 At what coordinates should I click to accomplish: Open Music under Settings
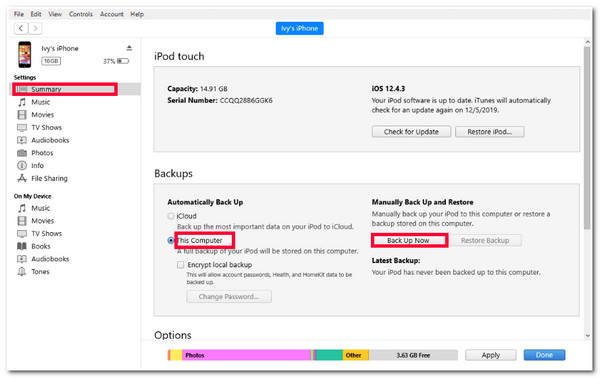[x=41, y=102]
